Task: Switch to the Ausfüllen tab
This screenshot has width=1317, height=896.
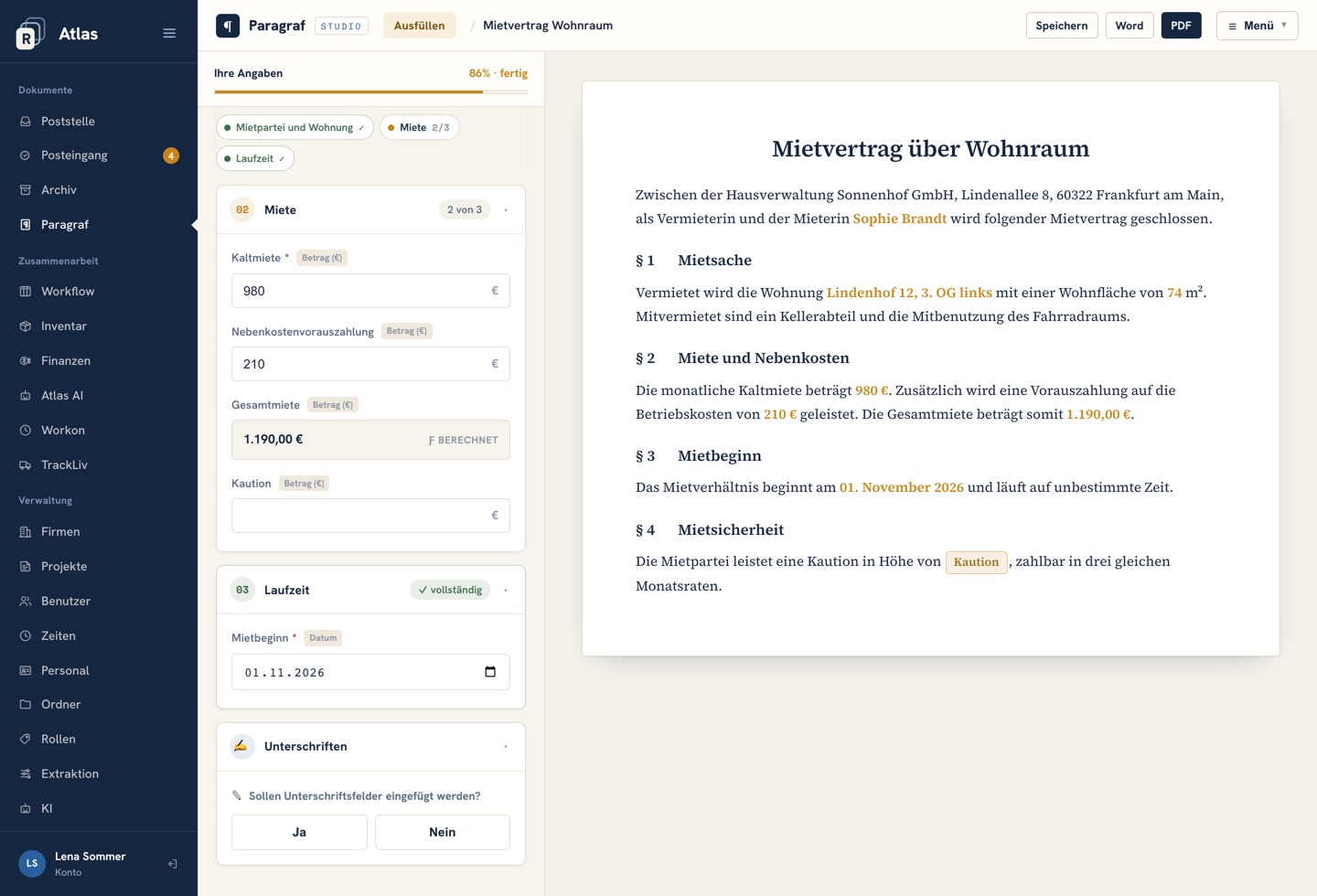Action: [419, 26]
